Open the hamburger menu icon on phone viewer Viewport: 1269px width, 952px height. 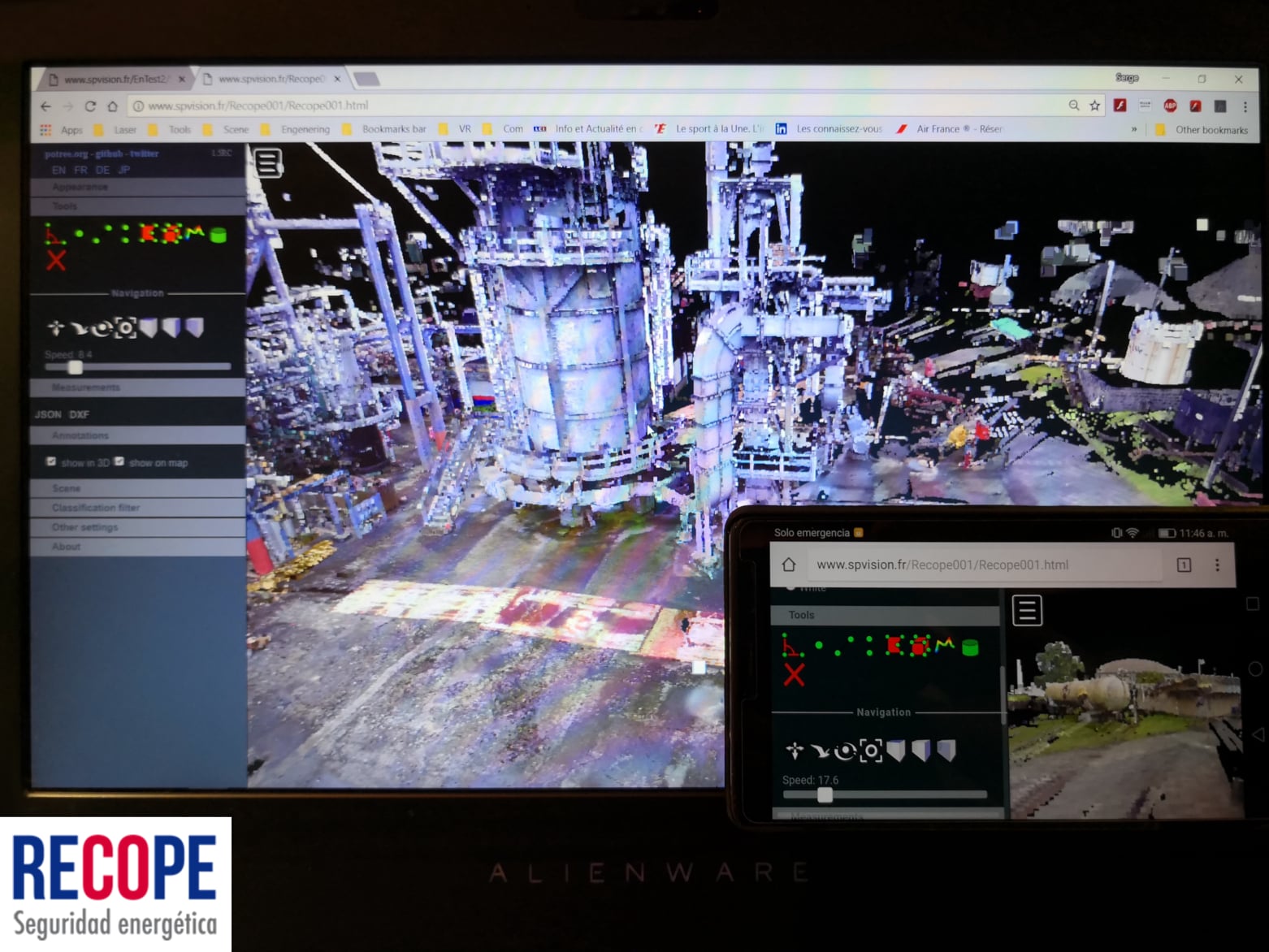[1027, 610]
